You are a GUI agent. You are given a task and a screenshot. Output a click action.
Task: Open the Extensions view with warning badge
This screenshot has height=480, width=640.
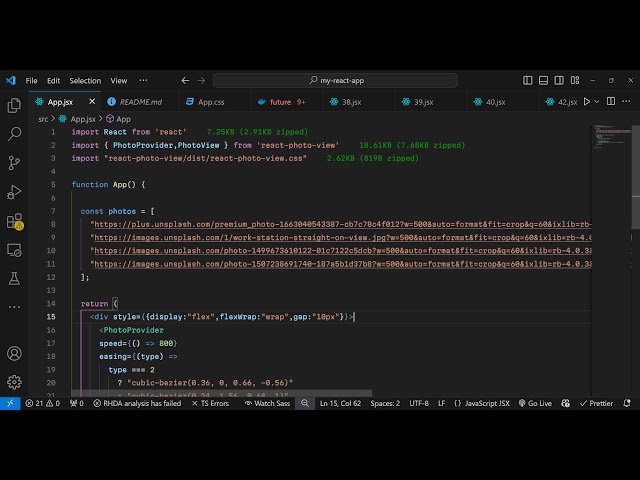14,221
